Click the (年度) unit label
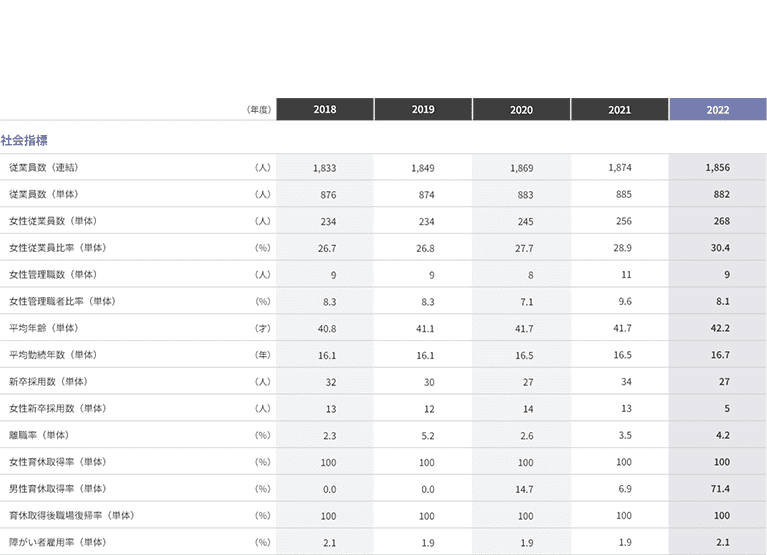Viewport: 767px width, 555px height. point(259,110)
